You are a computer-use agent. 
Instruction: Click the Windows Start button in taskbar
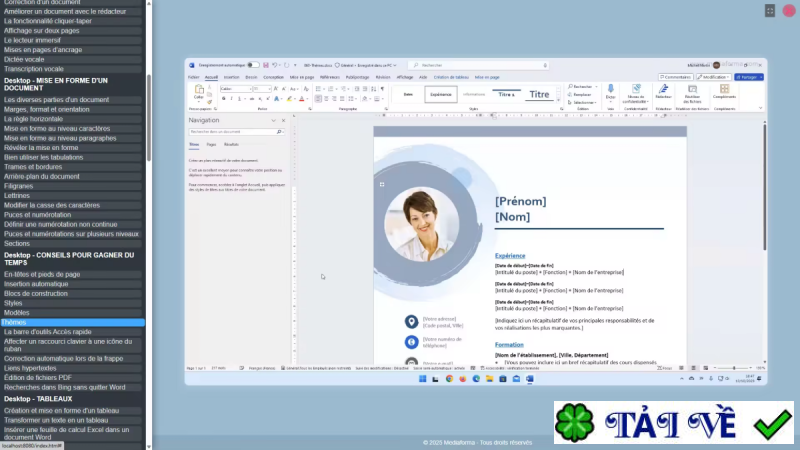(422, 379)
